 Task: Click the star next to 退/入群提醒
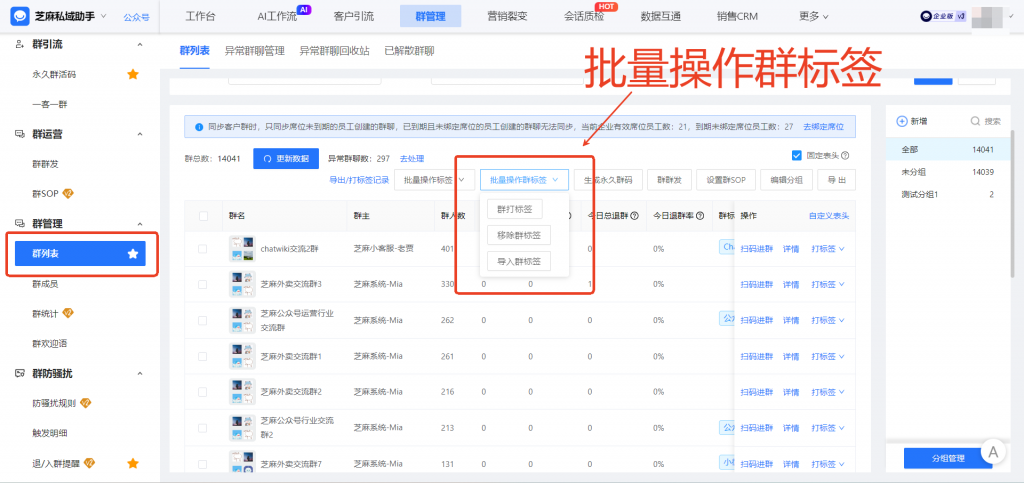pos(133,463)
